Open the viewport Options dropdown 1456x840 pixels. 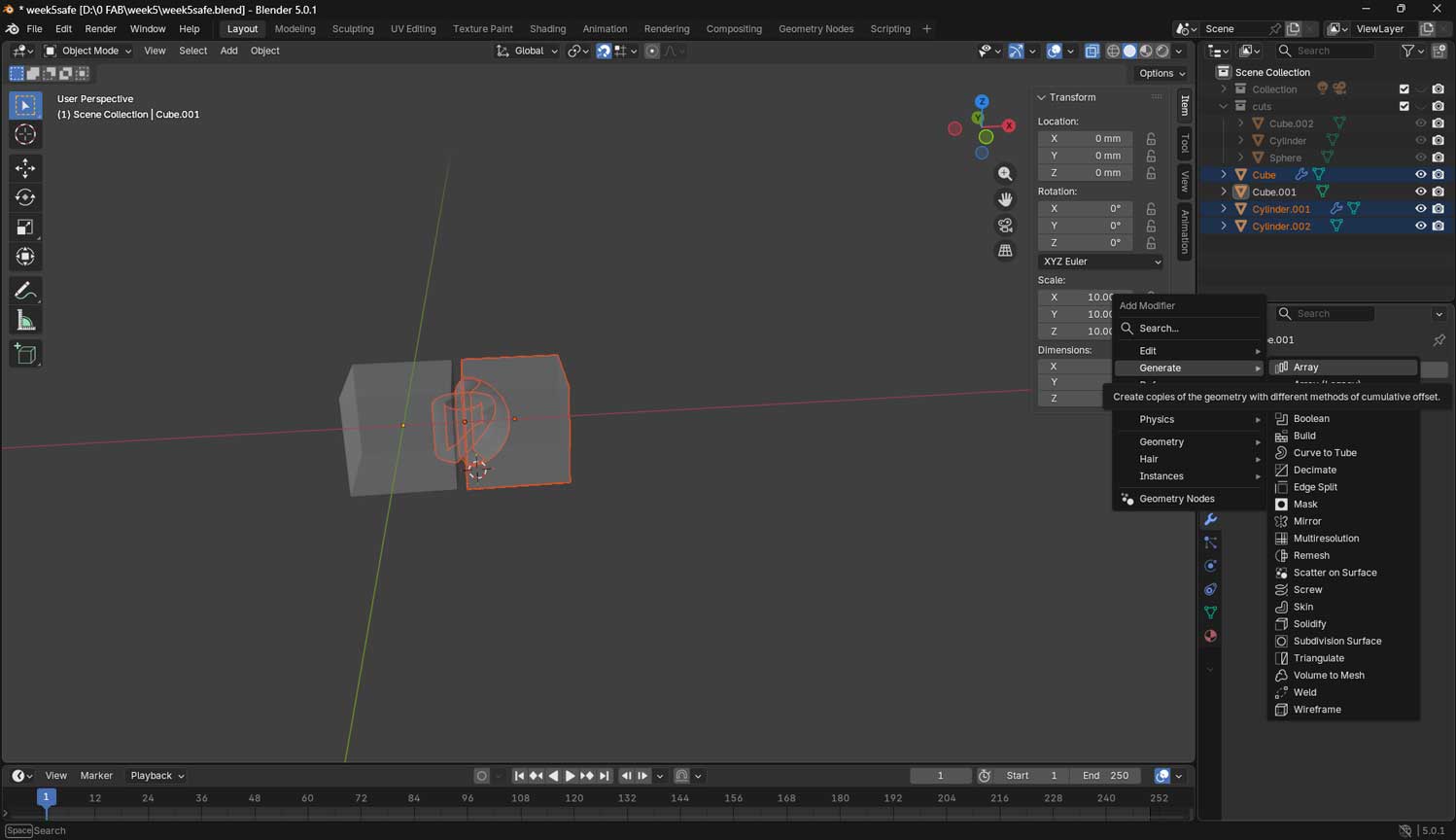[x=1161, y=73]
